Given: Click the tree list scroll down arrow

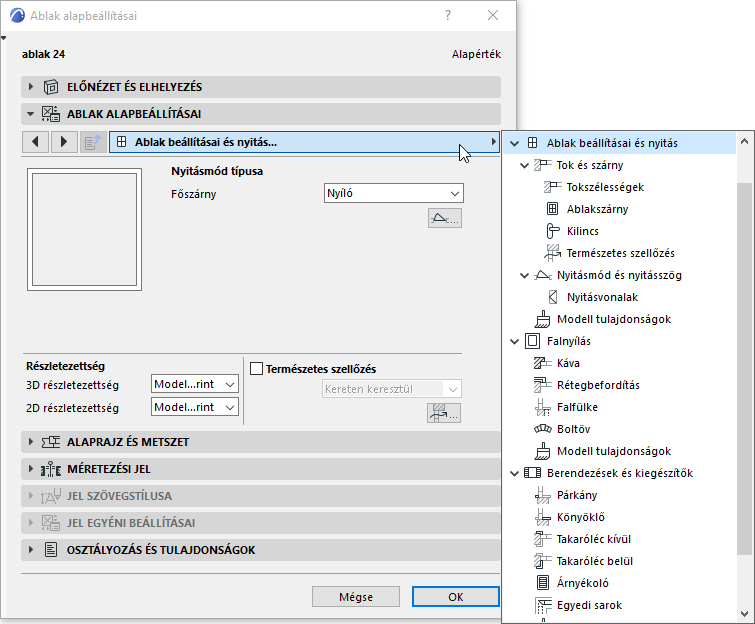Looking at the screenshot, I should tap(744, 614).
